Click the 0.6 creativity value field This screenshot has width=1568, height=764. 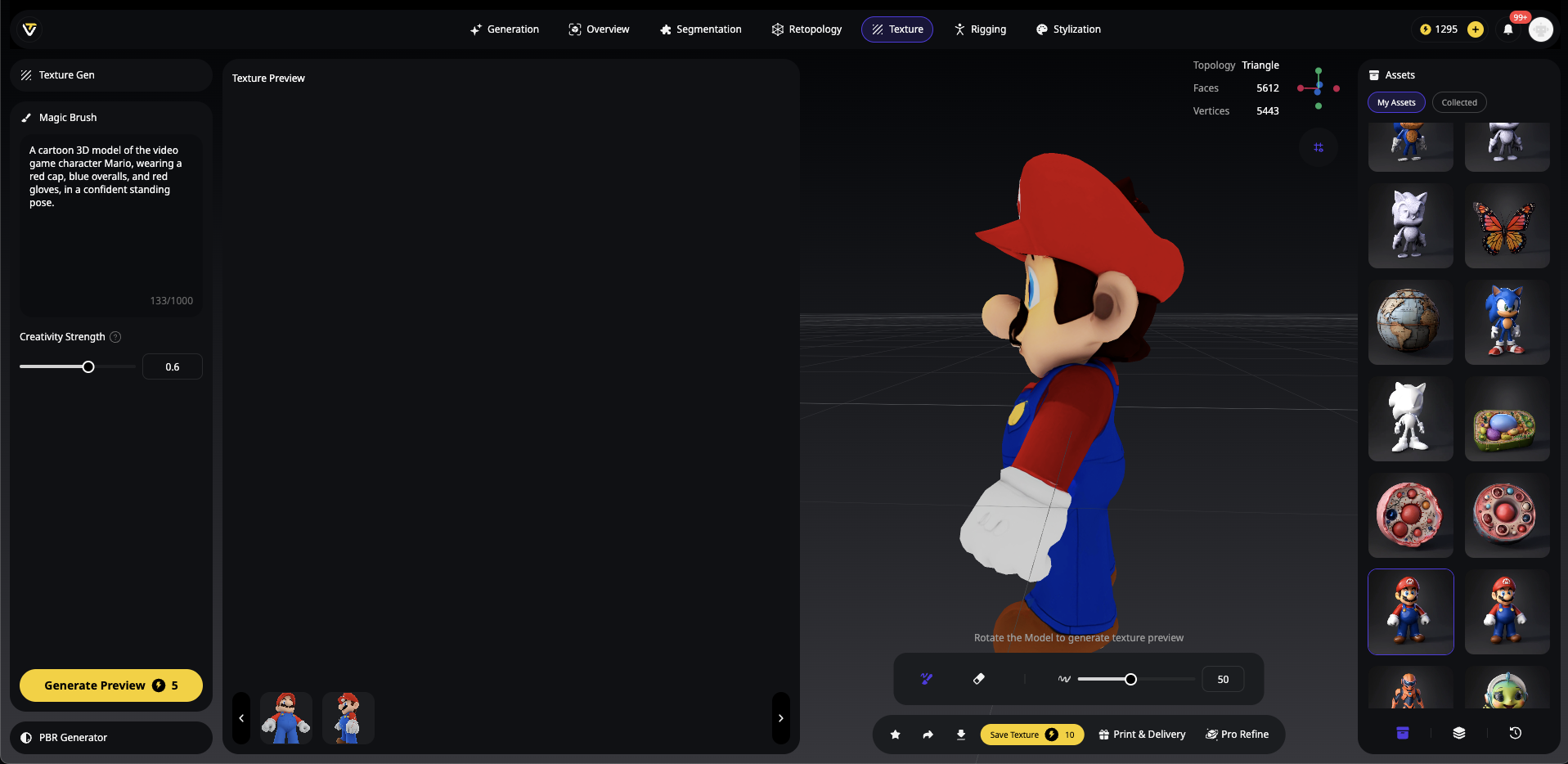tap(173, 367)
